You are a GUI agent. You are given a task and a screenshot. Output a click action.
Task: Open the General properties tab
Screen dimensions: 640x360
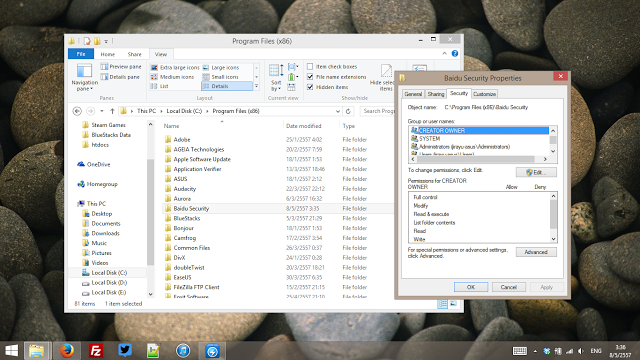413,94
